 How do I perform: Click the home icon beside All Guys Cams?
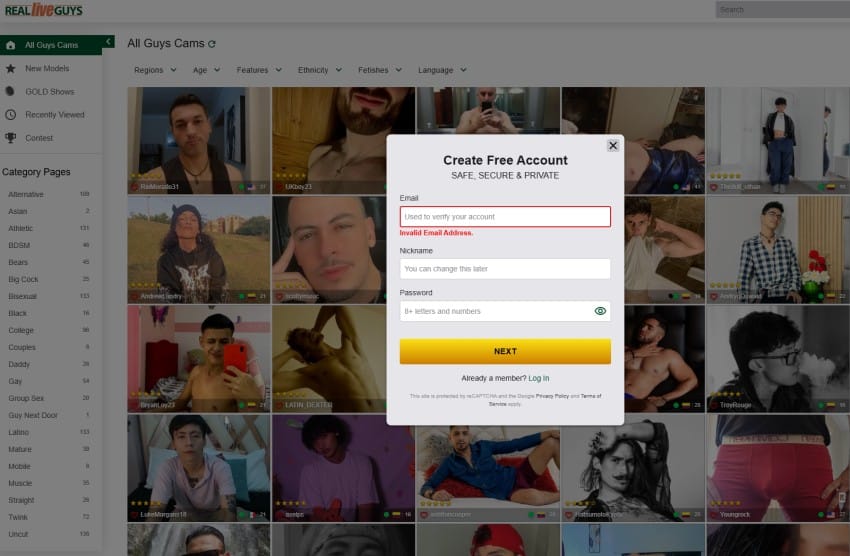point(10,46)
